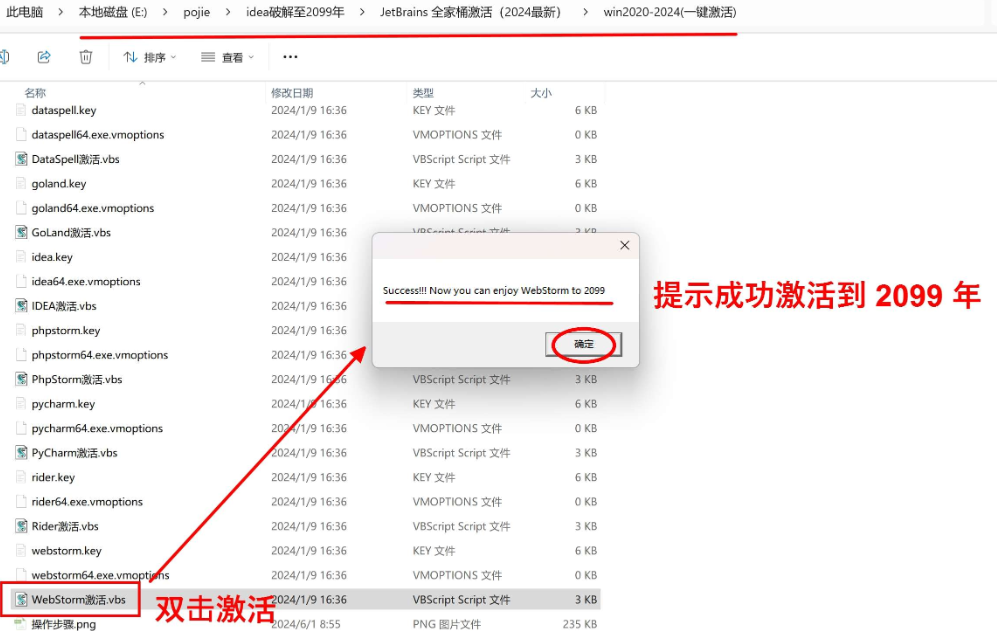Click the icon beside pycharm64.exe.vmoptions
This screenshot has width=997, height=631.
pyautogui.click(x=21, y=429)
